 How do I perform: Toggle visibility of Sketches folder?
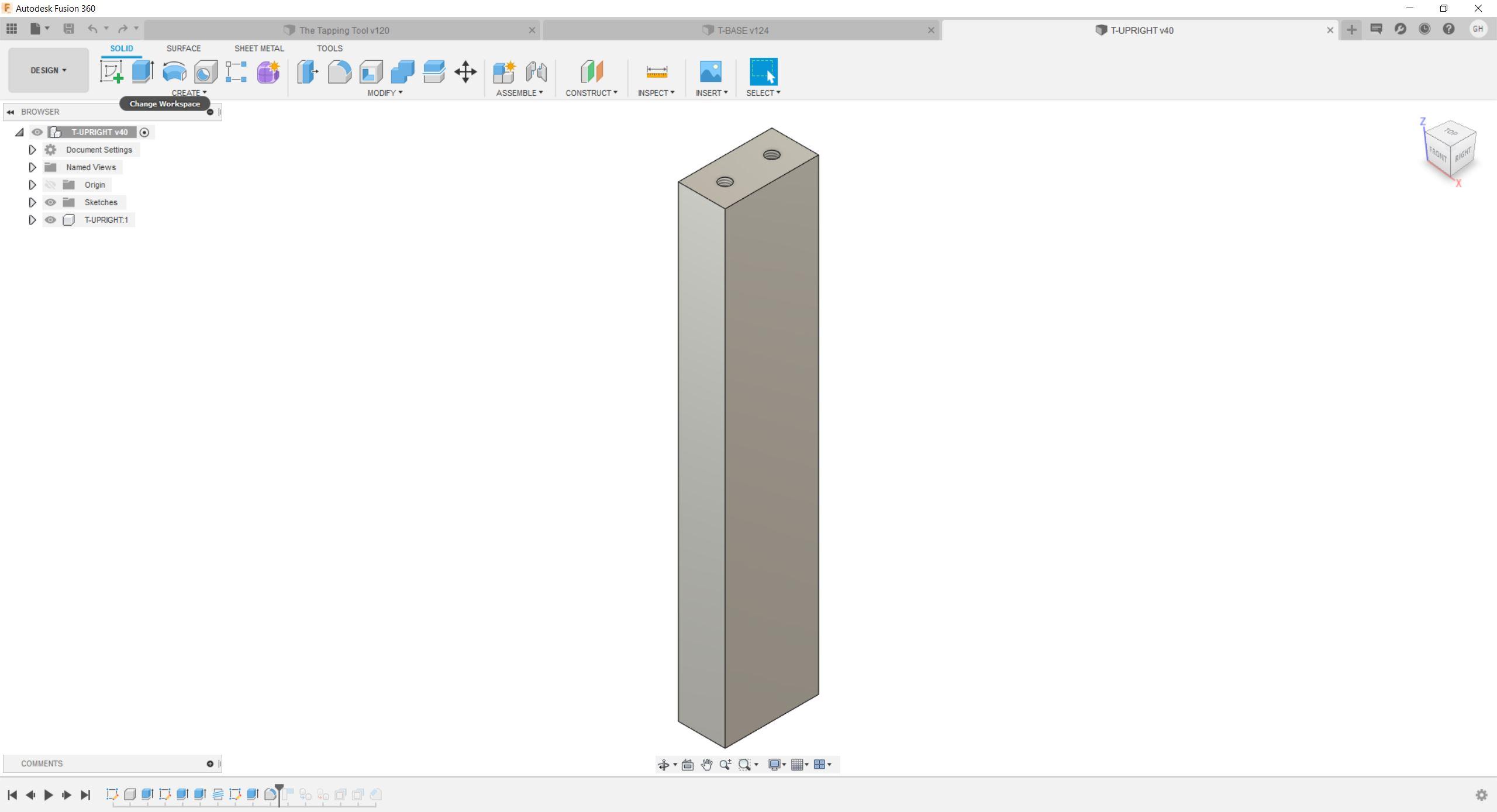pyautogui.click(x=50, y=202)
